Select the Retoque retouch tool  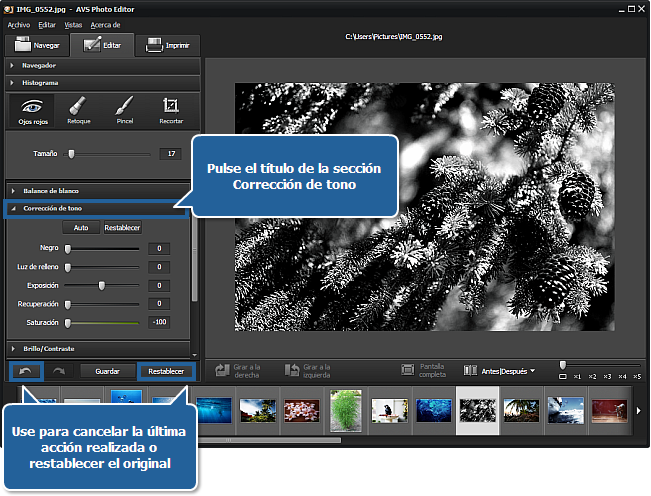pos(78,110)
